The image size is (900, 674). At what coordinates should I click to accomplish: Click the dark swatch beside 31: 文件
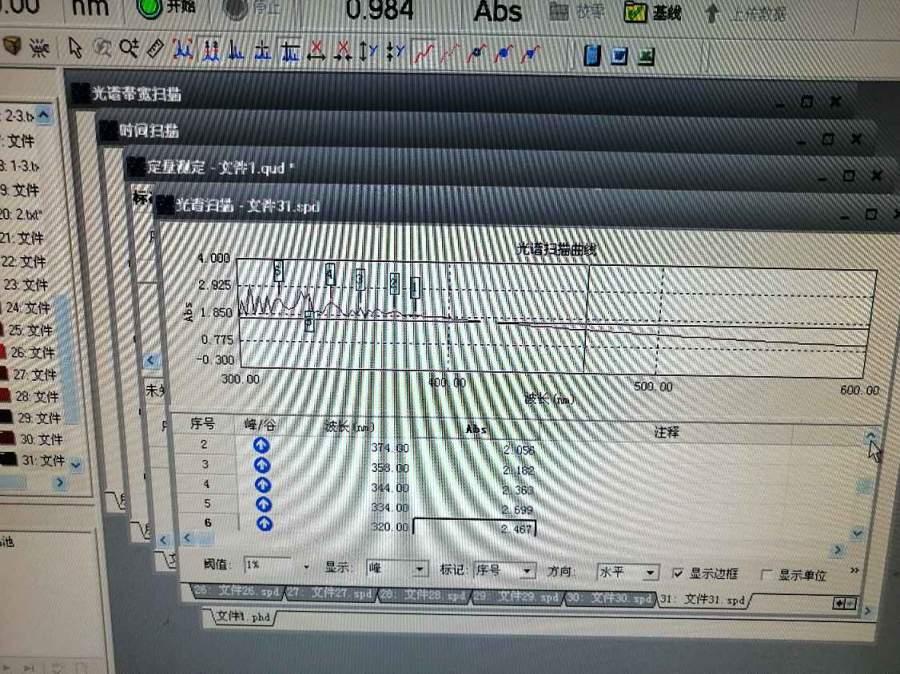click(x=8, y=459)
